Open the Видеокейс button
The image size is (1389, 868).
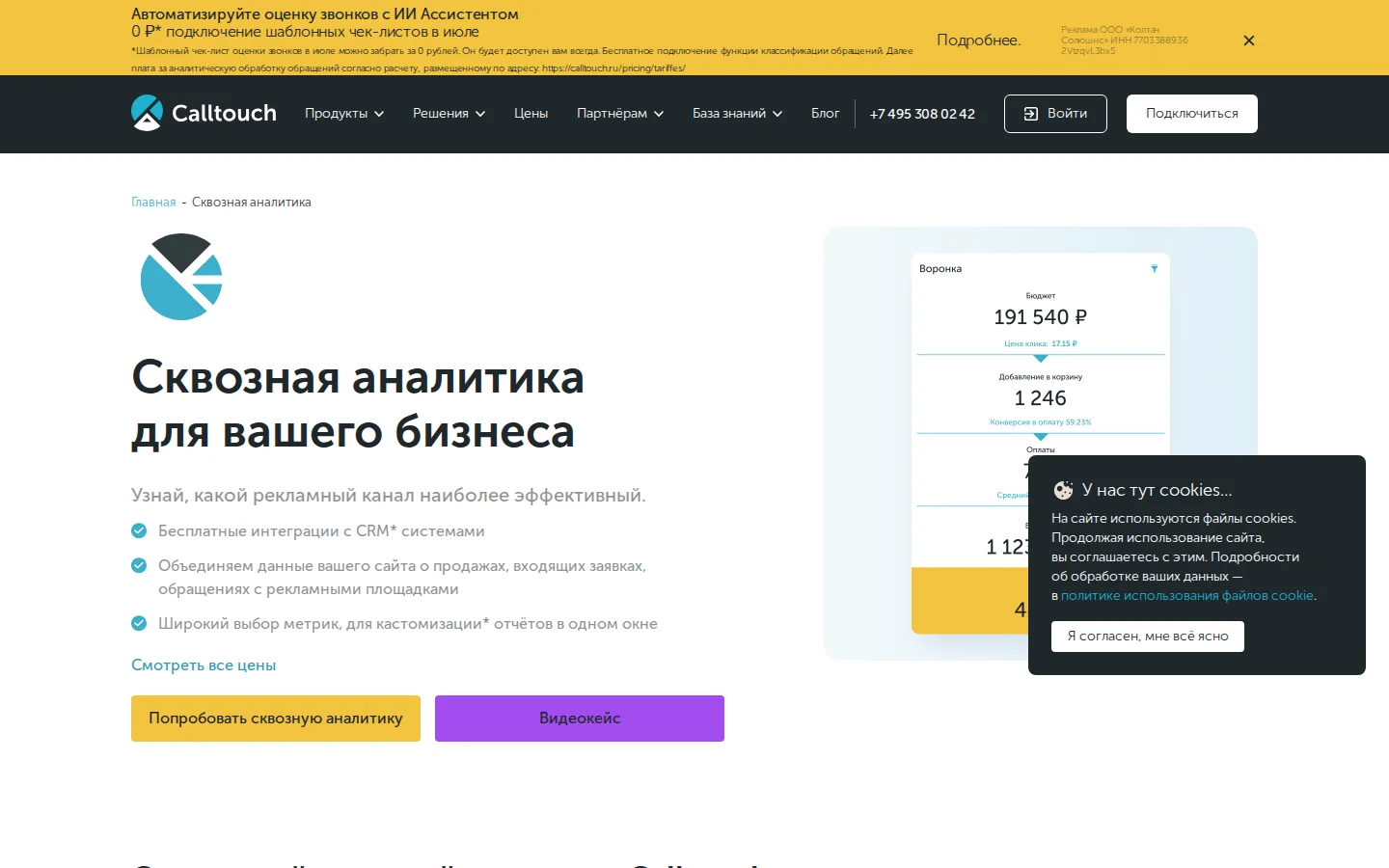point(580,719)
